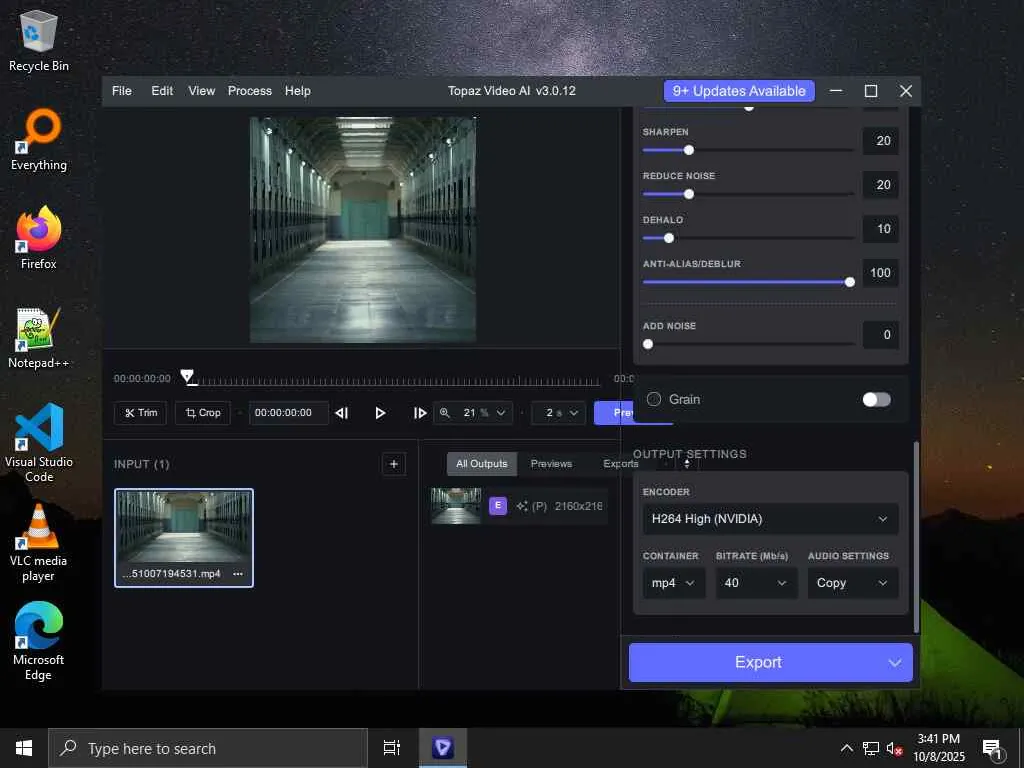1024x768 pixels.
Task: Click the main Export button
Action: pos(757,662)
